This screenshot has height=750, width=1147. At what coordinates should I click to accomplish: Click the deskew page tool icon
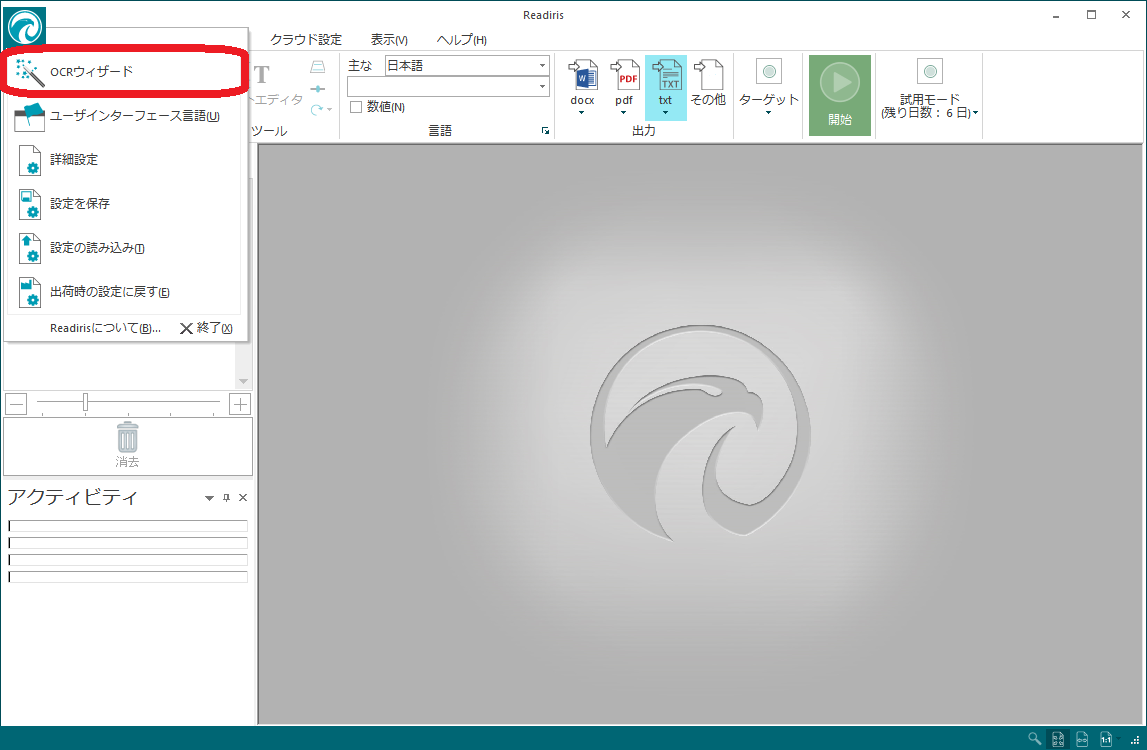pyautogui.click(x=317, y=67)
